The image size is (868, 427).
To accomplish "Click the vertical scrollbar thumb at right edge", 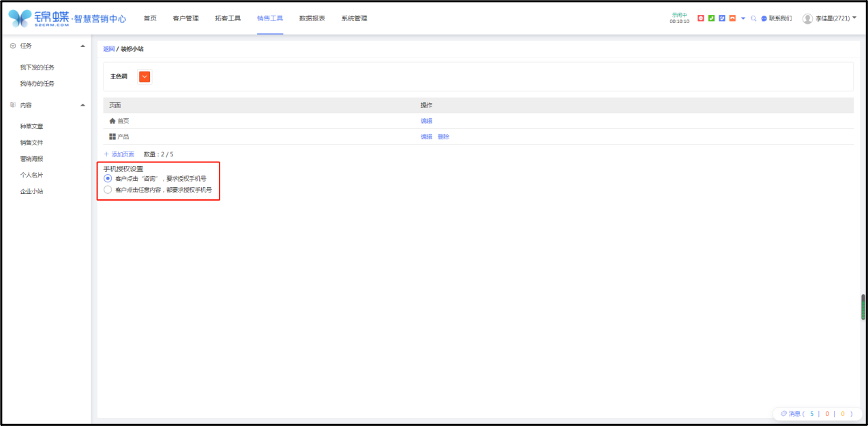I will 863,307.
